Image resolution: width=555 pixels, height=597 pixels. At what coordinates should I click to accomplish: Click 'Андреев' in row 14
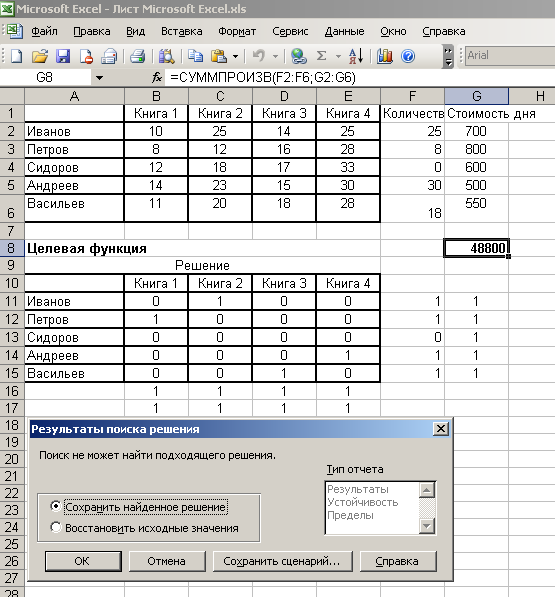click(x=75, y=355)
